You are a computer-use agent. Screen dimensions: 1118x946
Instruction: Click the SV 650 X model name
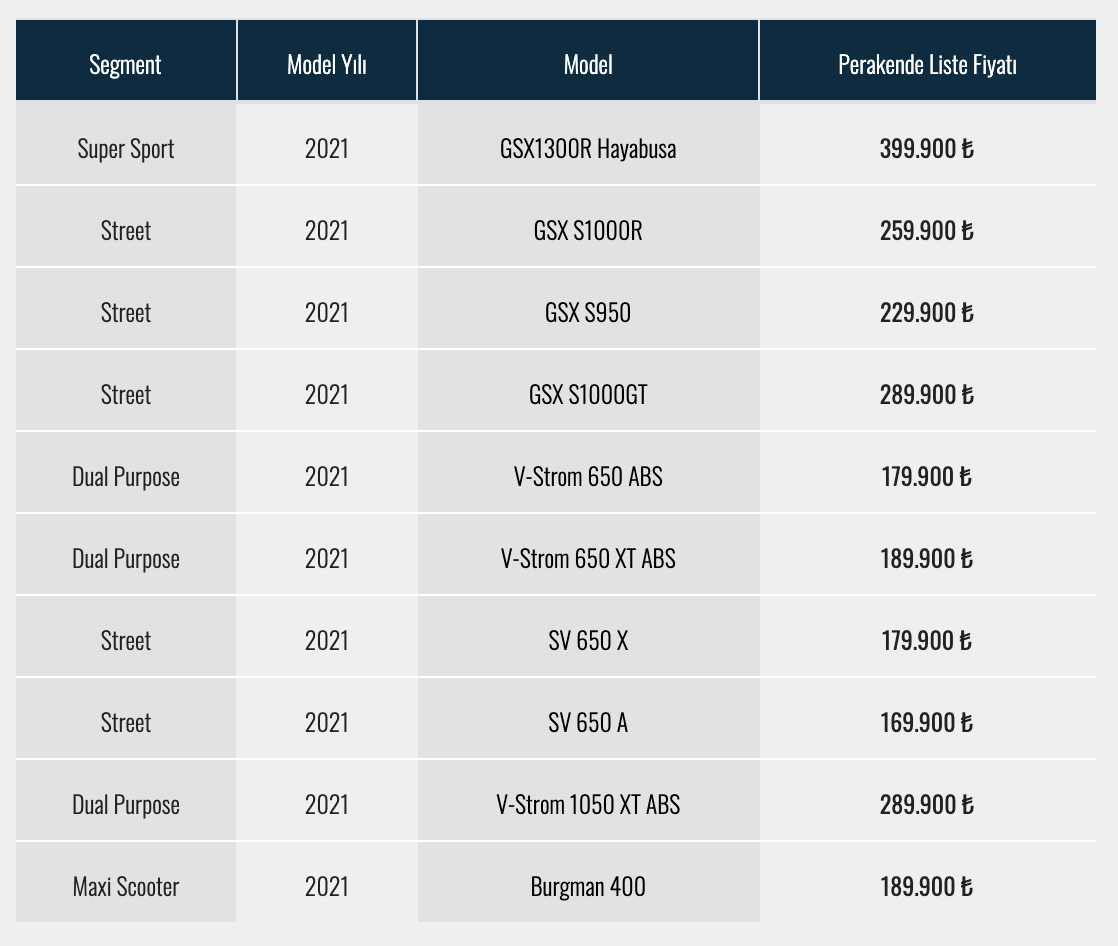point(588,641)
